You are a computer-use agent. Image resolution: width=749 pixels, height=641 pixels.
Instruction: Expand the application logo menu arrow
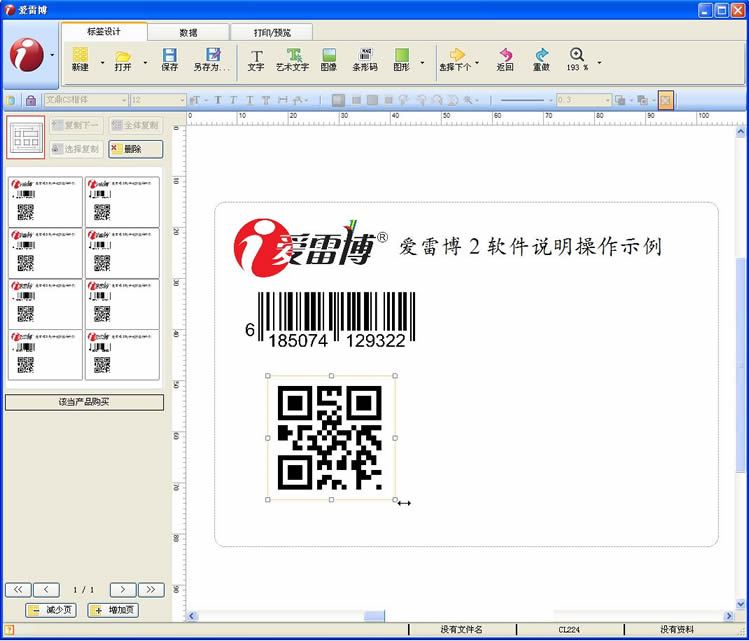(52, 55)
